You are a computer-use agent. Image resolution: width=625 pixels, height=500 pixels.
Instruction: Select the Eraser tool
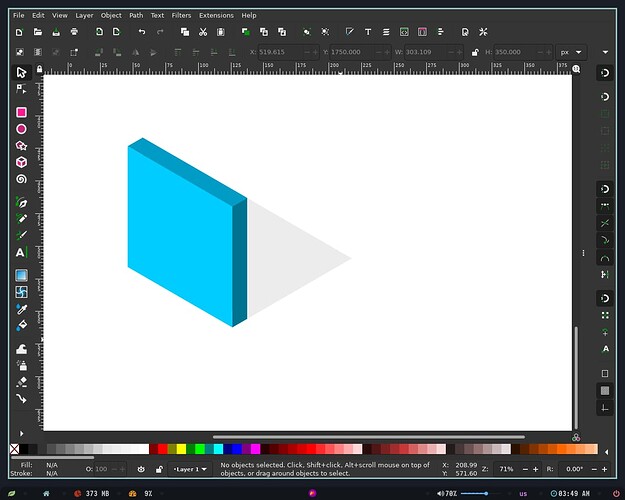tap(22, 382)
